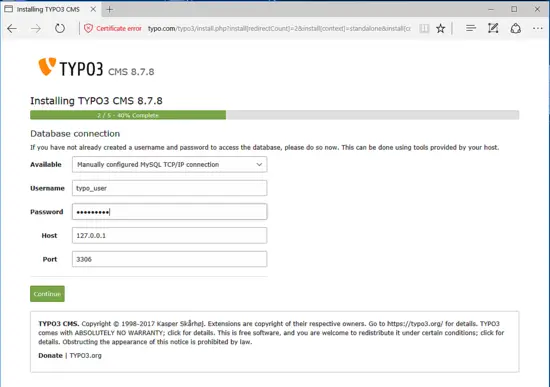Viewport: 550px width, 387px height.
Task: Close the Installing TYPO3 CMS tab
Action: pyautogui.click(x=93, y=9)
